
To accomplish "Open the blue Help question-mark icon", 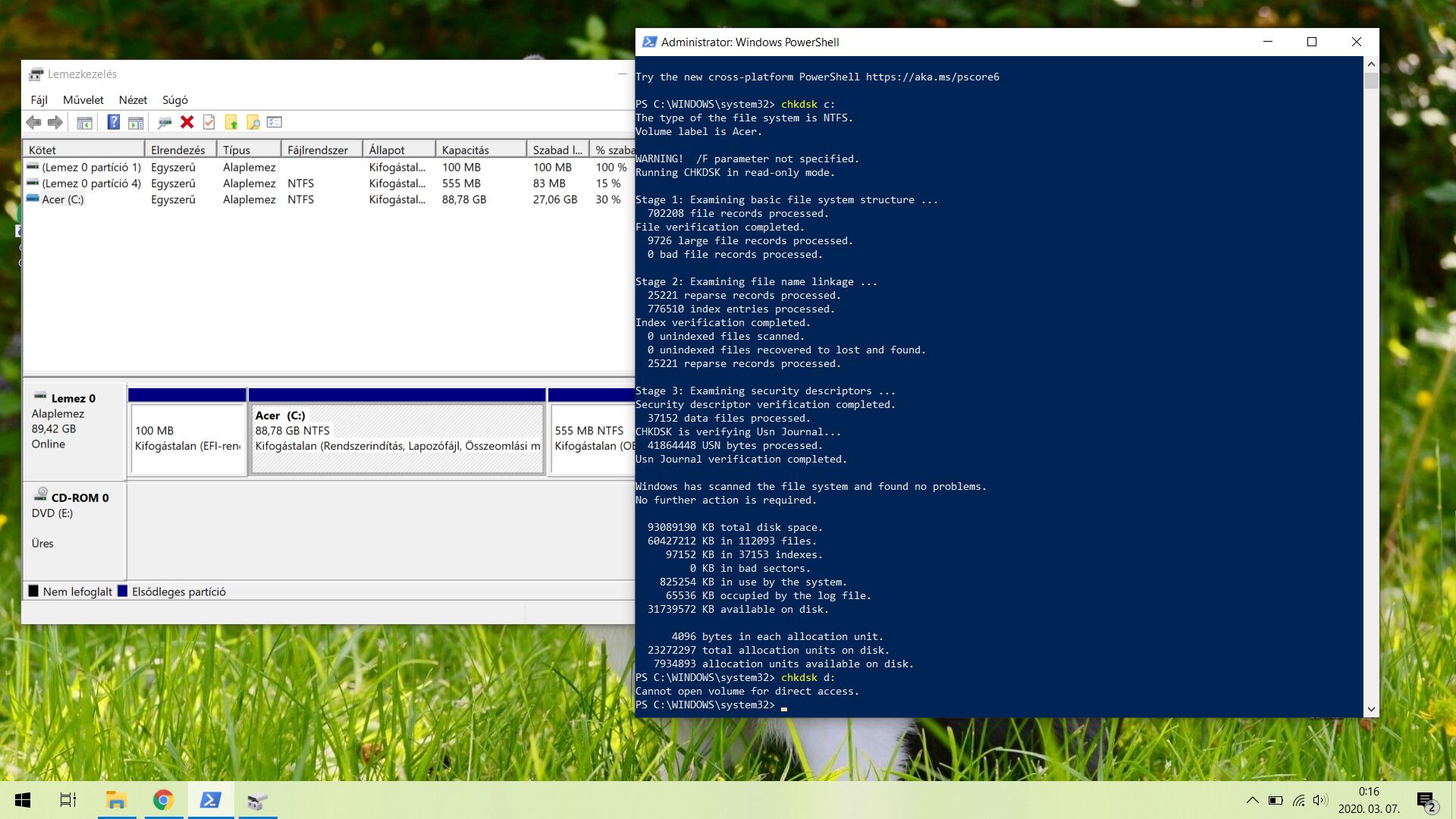I will 113,122.
